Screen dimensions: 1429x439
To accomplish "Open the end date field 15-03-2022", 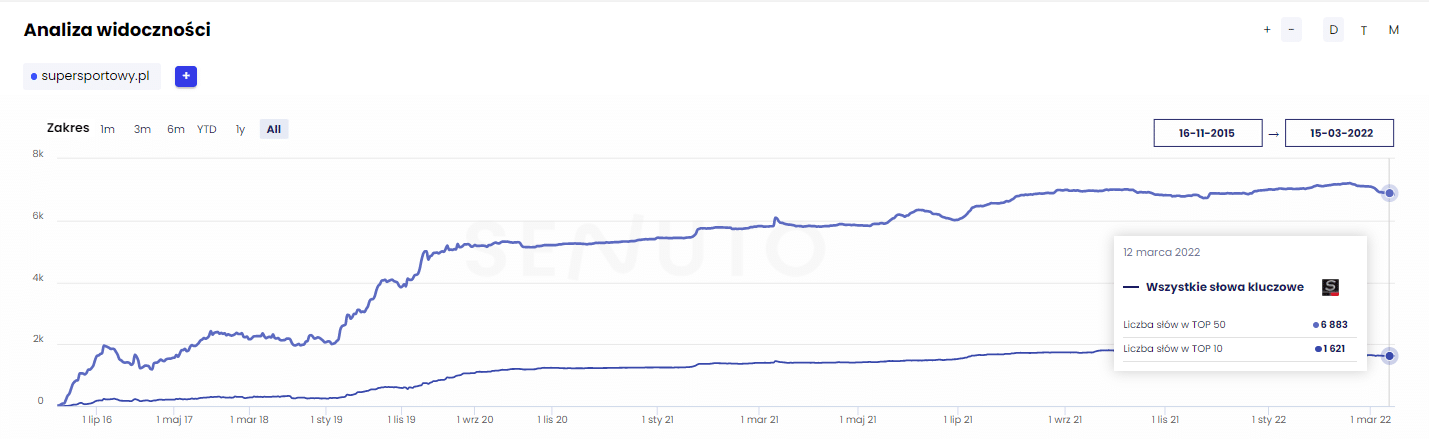I will [1339, 133].
